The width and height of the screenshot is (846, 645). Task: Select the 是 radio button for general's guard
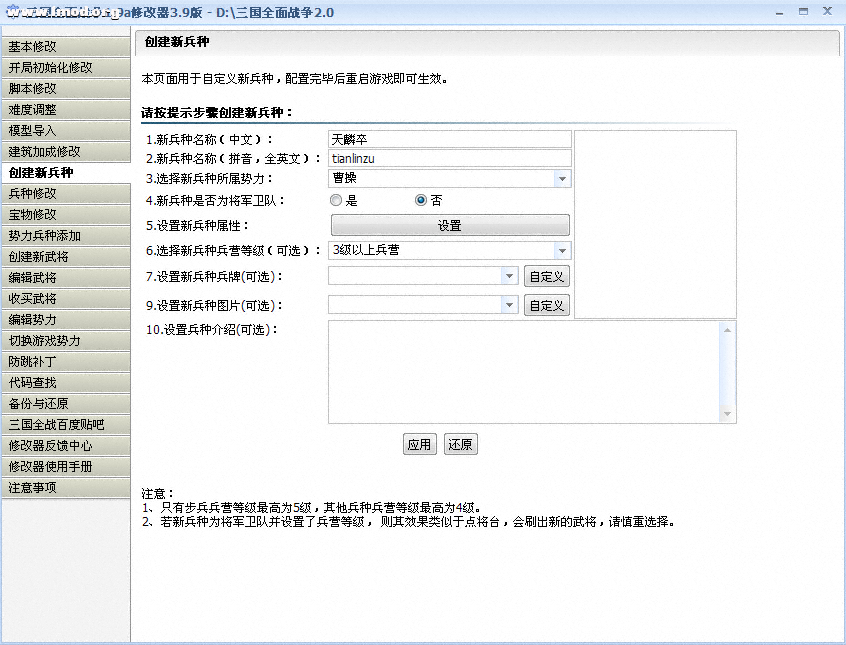click(336, 200)
